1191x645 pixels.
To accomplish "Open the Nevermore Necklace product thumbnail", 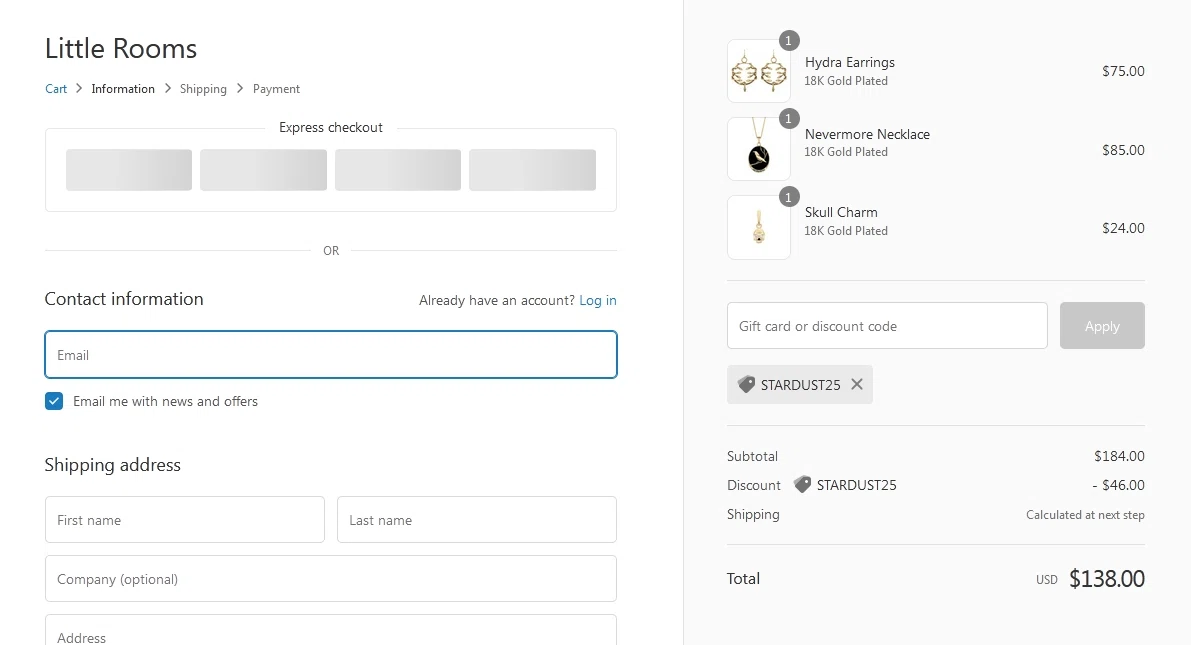I will click(x=758, y=149).
